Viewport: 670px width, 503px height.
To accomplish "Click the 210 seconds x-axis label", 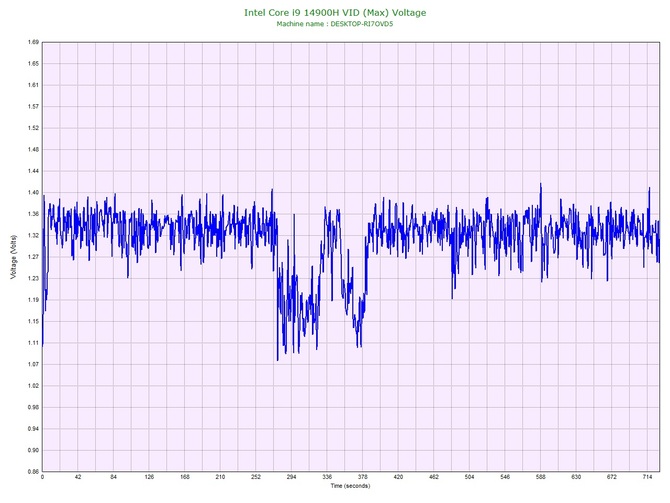I will click(x=220, y=477).
